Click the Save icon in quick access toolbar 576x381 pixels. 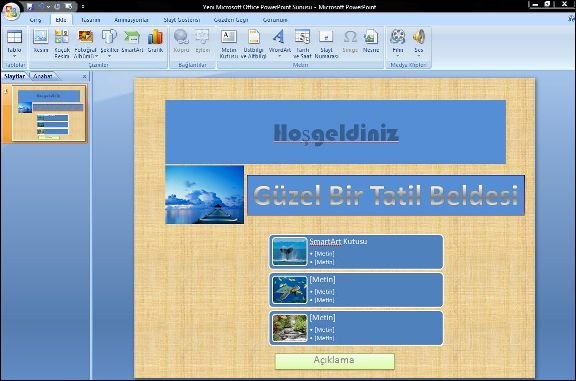point(29,7)
